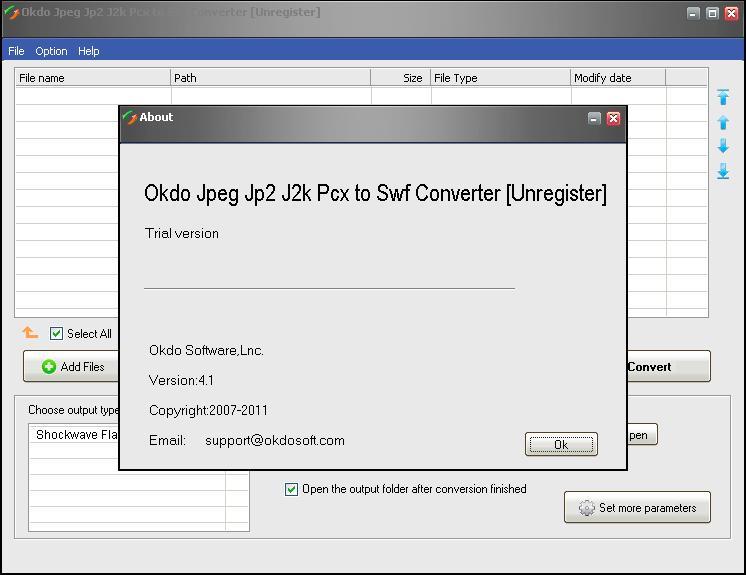Open the Option menu

[51, 51]
